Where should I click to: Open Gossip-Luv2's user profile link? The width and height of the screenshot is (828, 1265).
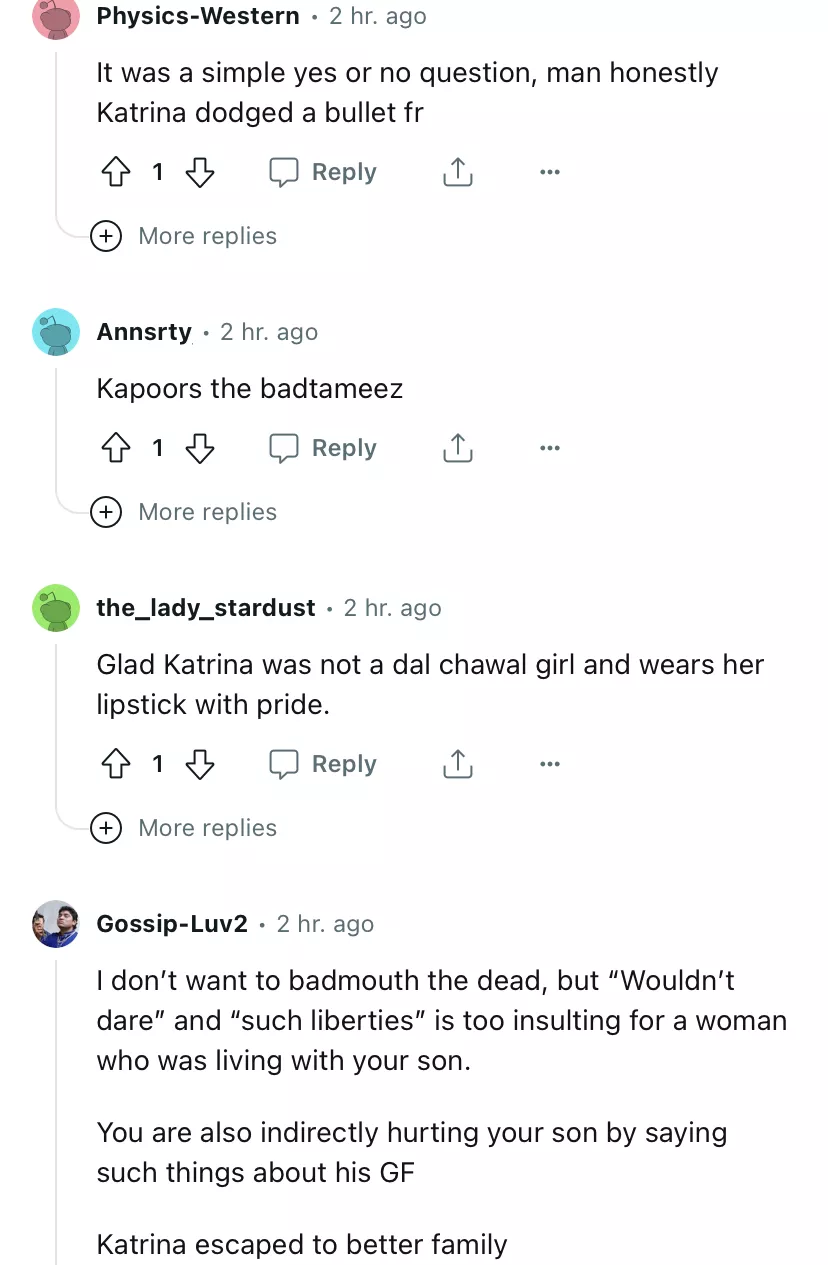click(172, 924)
